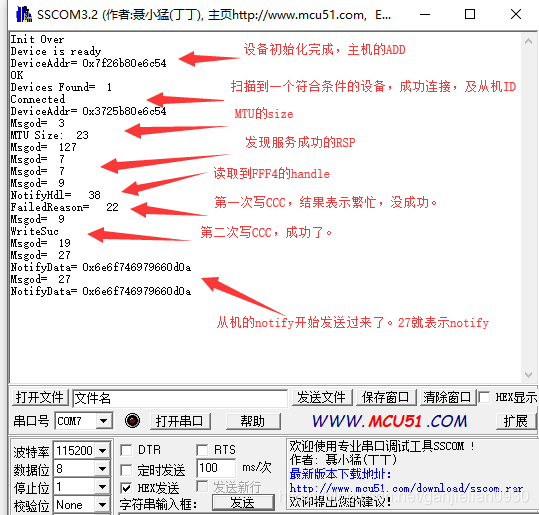Click the 'DeviceAddr= 0x7f26b80e6c54' output line
Image resolution: width=539 pixels, height=515 pixels.
[x=88, y=63]
